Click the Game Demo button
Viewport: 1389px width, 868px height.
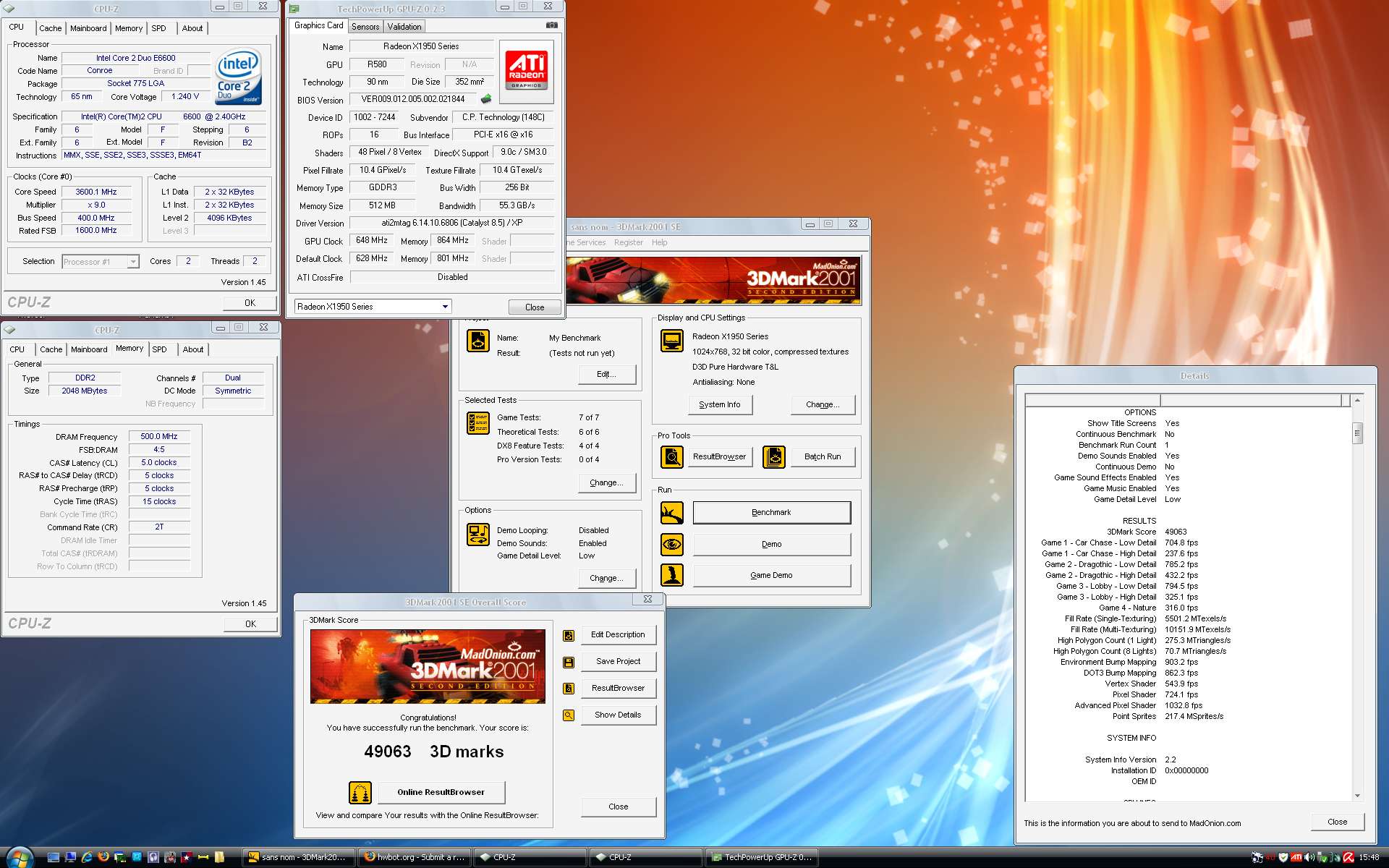click(x=771, y=575)
